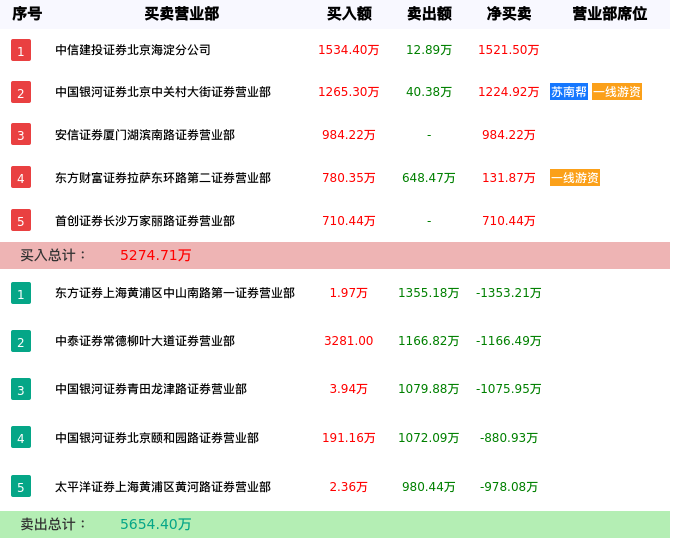Click green rank badge 5 for 太平洋证券
676x540 pixels.
point(21,487)
